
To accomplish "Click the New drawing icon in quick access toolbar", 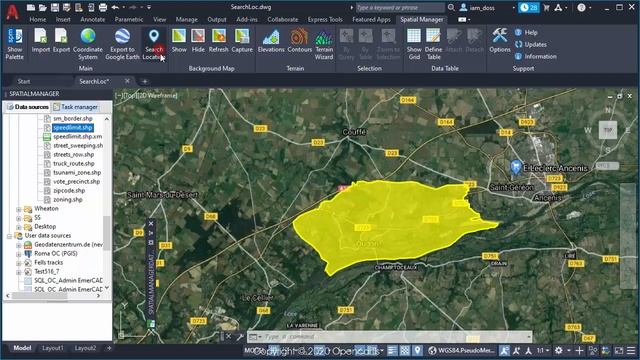I will 31,7.
